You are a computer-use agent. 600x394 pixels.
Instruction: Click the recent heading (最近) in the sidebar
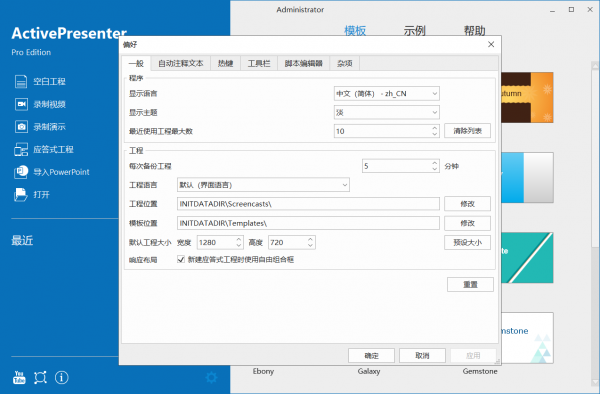click(x=22, y=240)
